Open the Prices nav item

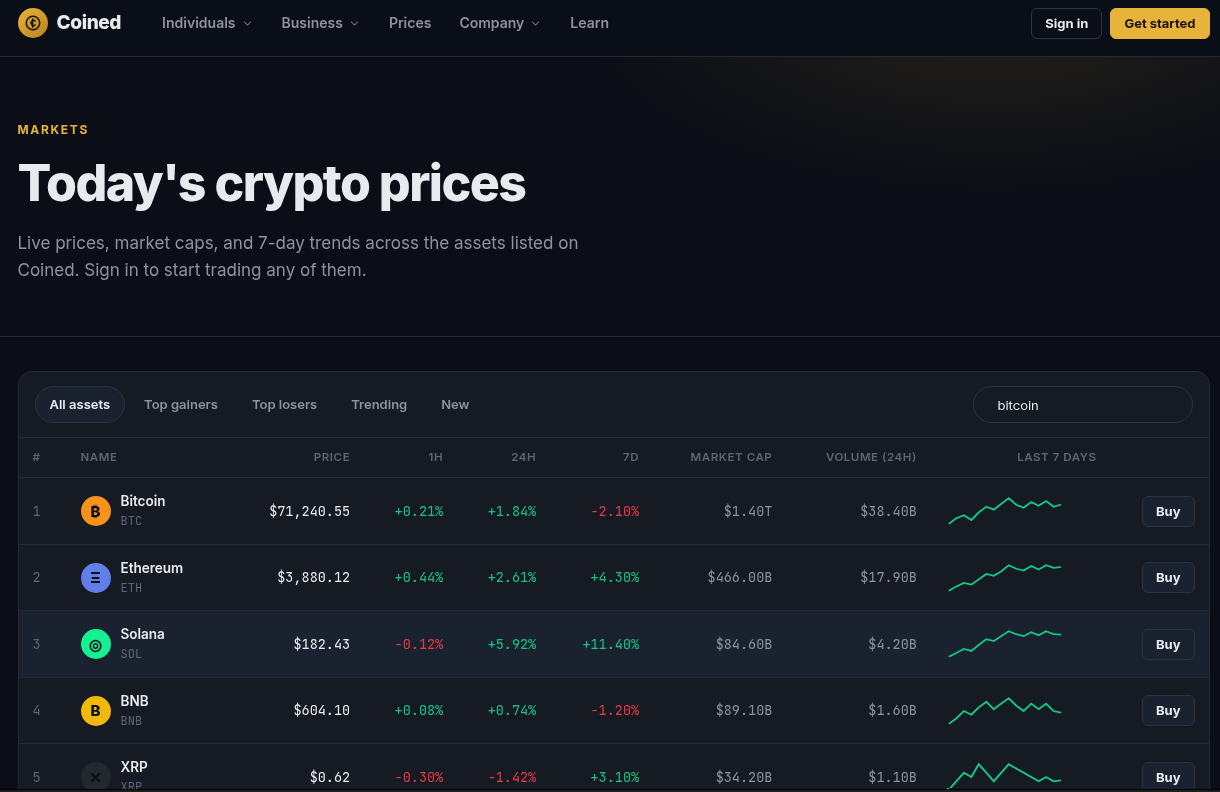tap(410, 23)
